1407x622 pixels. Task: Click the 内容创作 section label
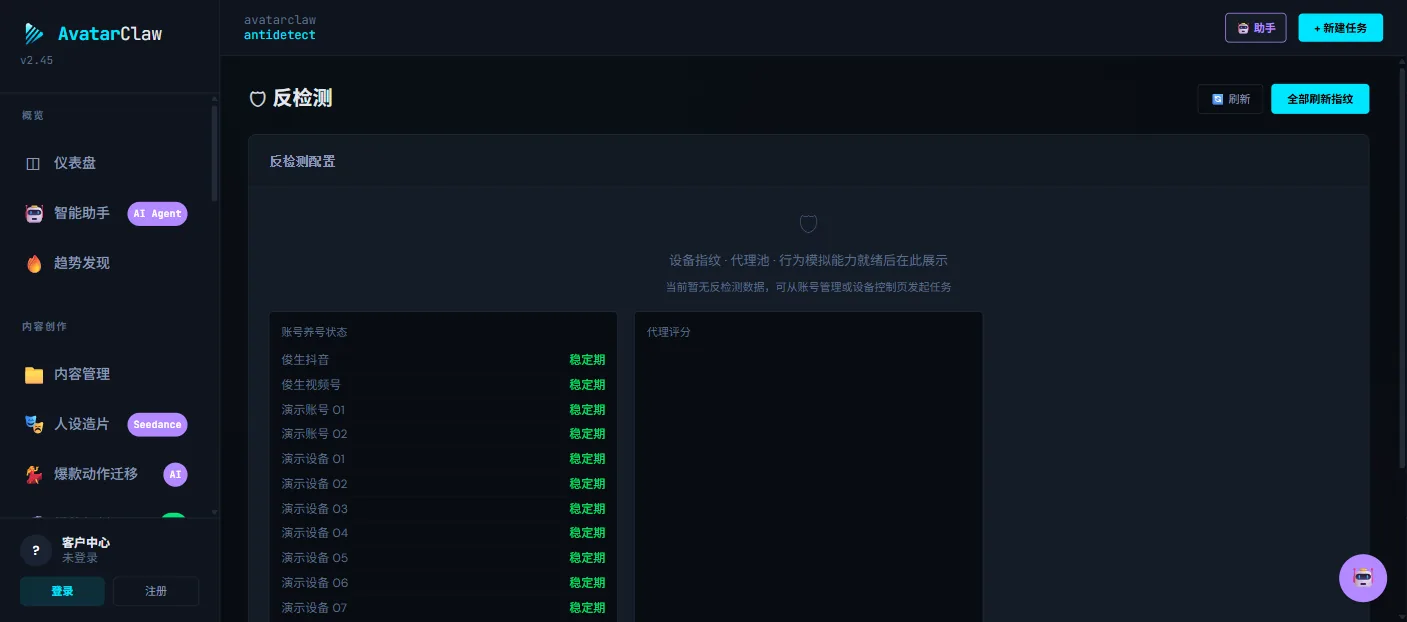pos(44,326)
